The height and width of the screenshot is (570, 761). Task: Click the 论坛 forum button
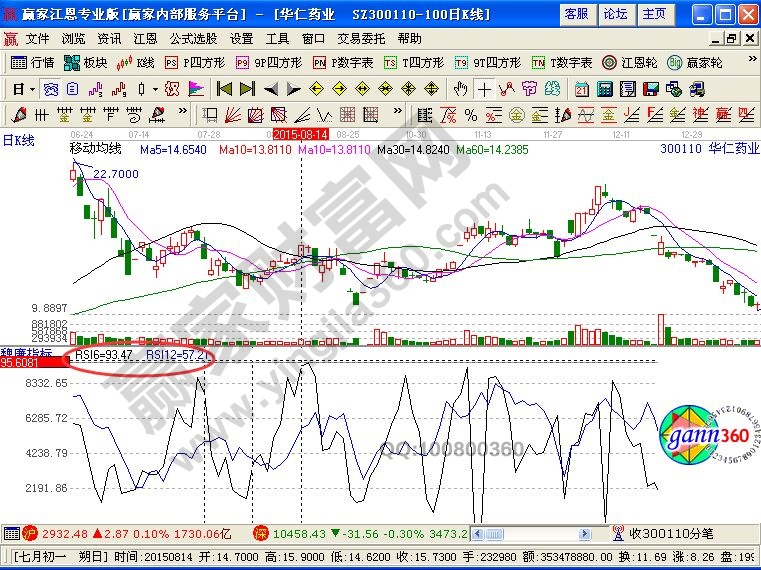615,14
